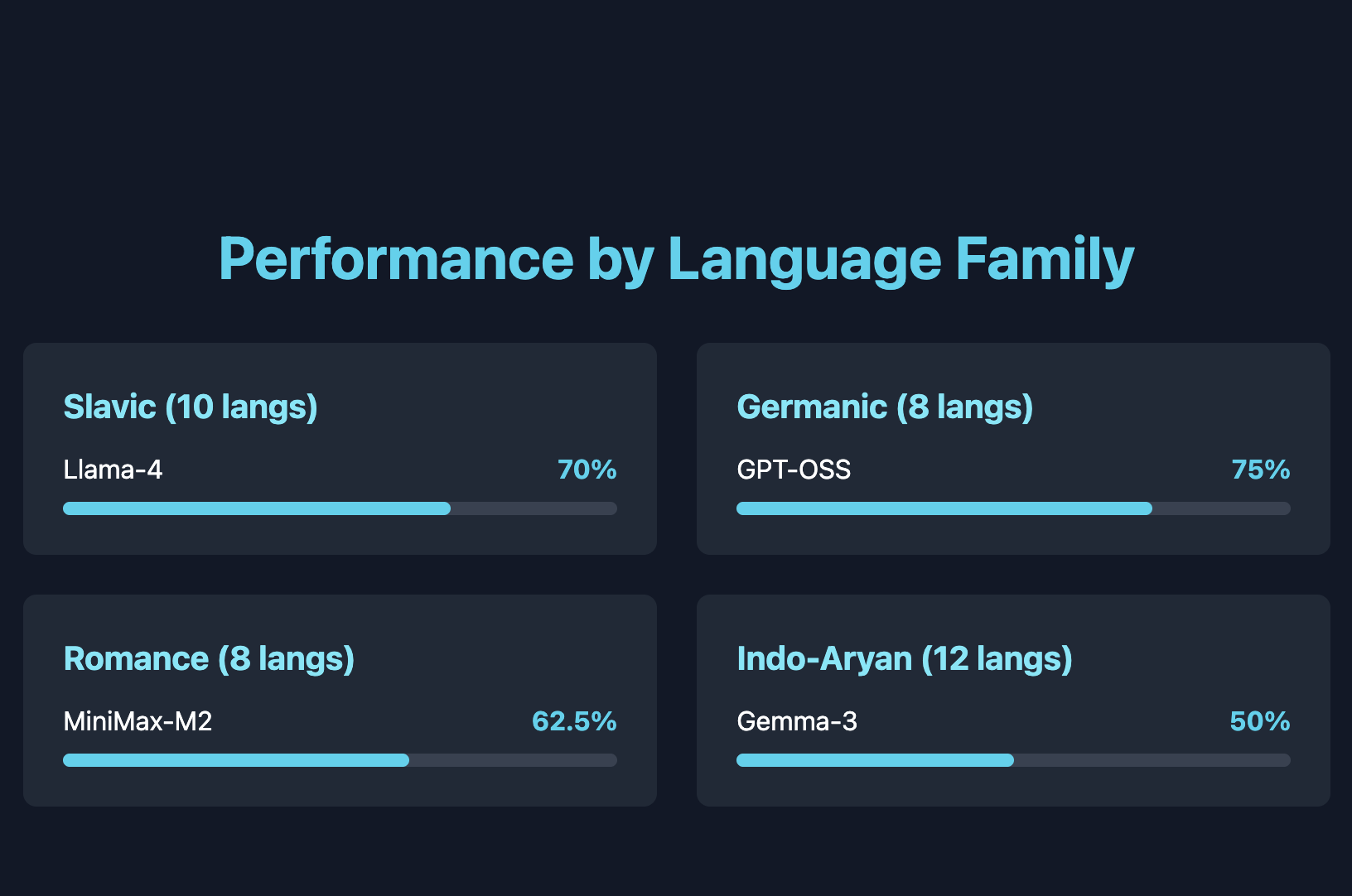This screenshot has width=1352, height=896.
Task: Click the unfilled end of Gemma-3 bar
Action: (x=1152, y=760)
